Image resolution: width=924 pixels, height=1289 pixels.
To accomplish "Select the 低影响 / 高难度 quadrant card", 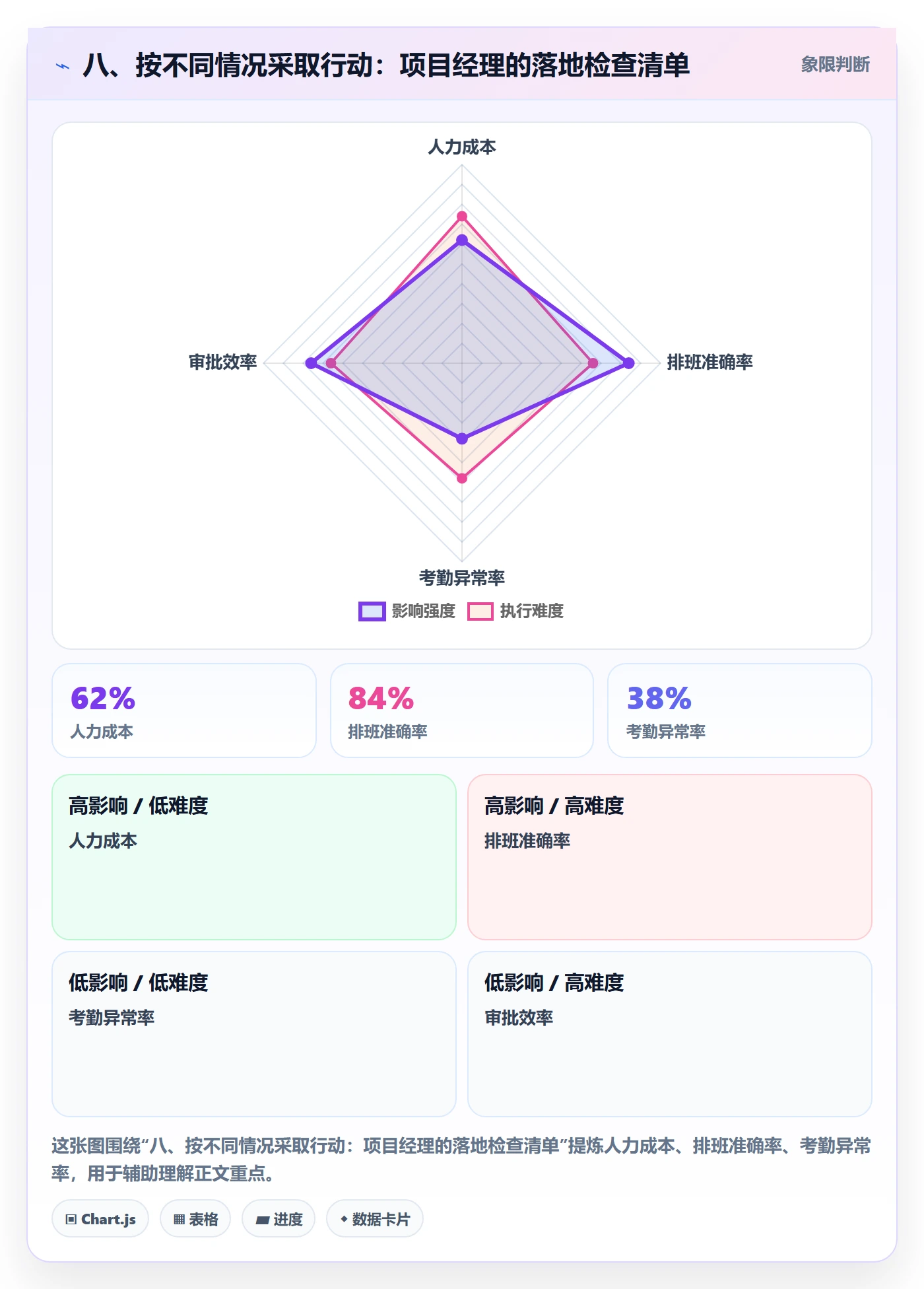I will pos(670,1034).
